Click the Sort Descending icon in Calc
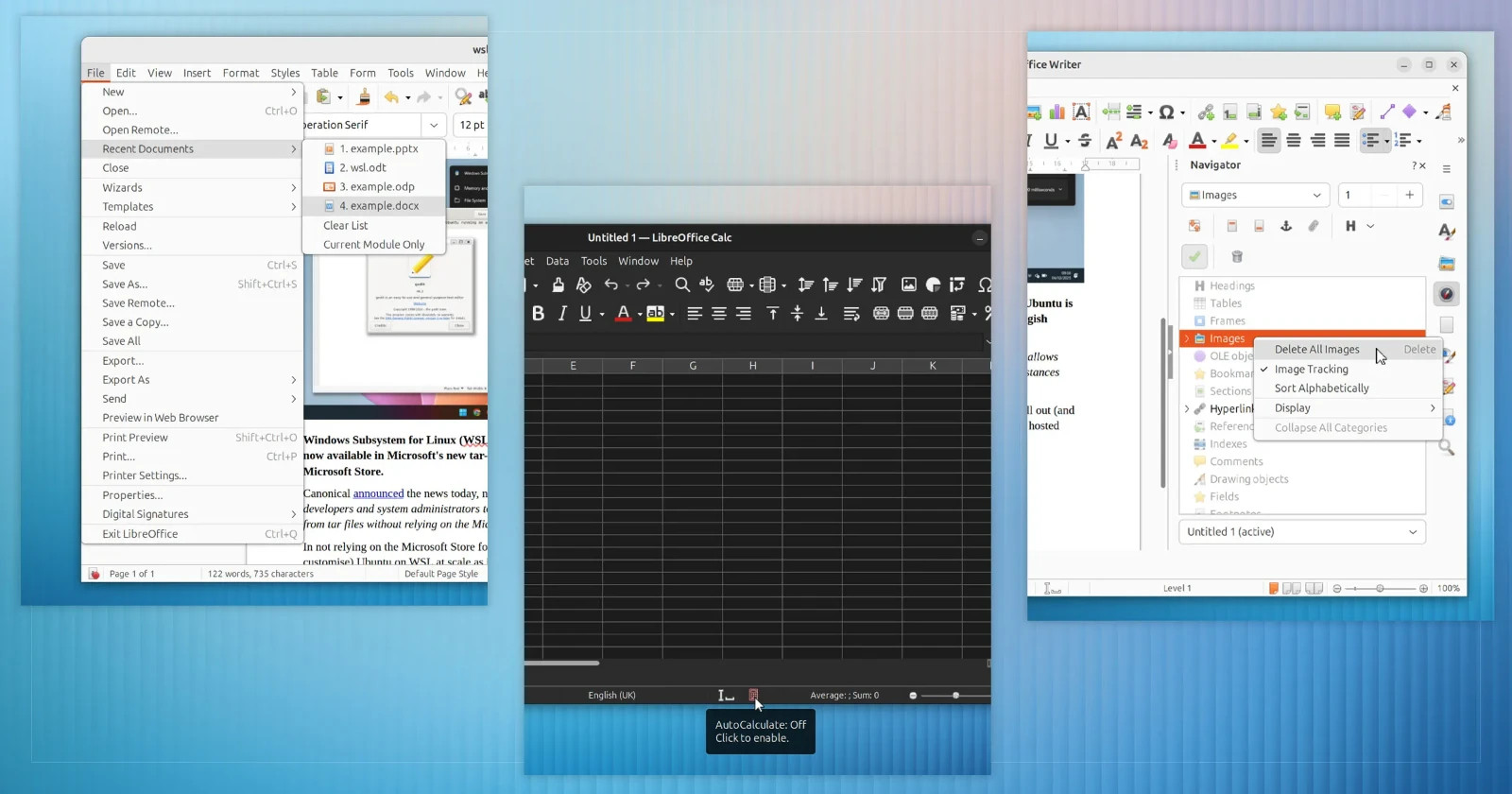Image resolution: width=1512 pixels, height=794 pixels. pyautogui.click(x=854, y=285)
